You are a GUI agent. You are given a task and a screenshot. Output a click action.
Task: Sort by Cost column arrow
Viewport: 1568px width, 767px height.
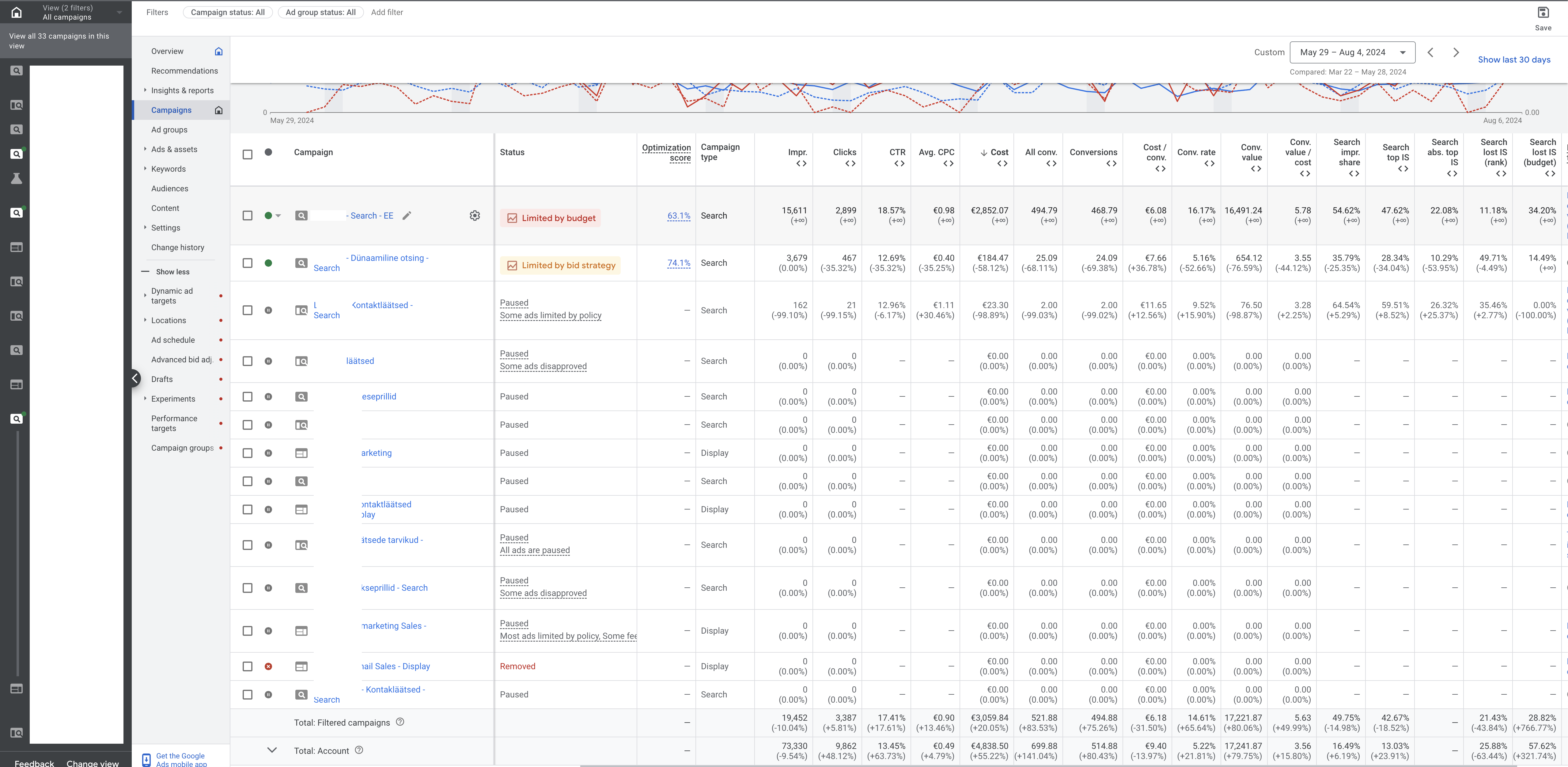click(984, 152)
